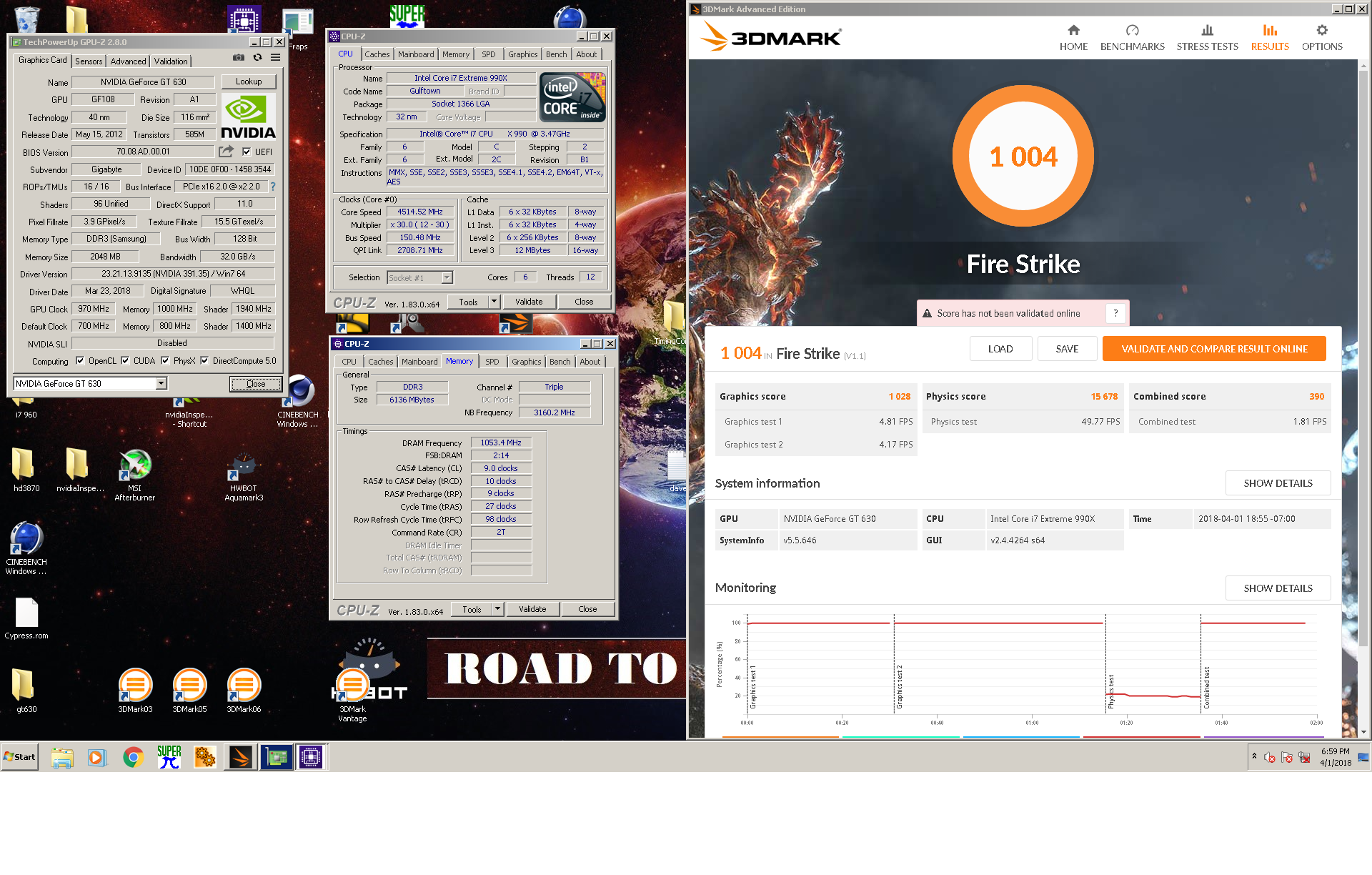This screenshot has height=875, width=1372.
Task: Open Bench tab in lower CPU-Z window
Action: [560, 362]
